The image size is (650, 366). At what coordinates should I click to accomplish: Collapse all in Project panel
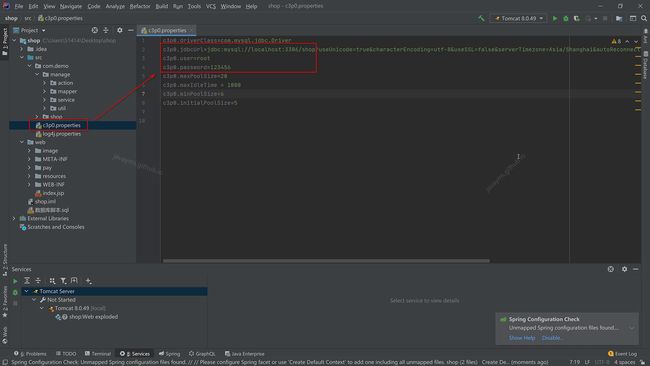106,30
